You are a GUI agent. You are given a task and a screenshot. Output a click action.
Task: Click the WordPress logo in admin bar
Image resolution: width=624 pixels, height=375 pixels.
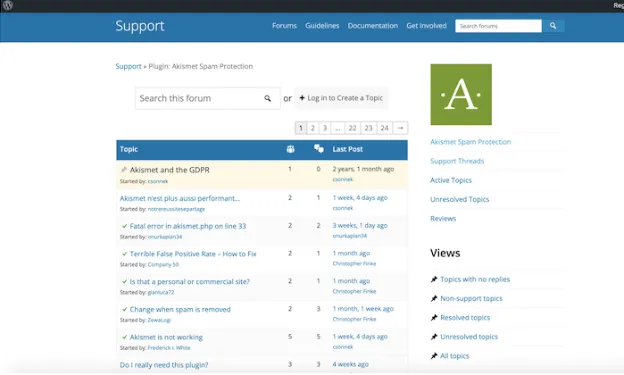click(x=8, y=5)
